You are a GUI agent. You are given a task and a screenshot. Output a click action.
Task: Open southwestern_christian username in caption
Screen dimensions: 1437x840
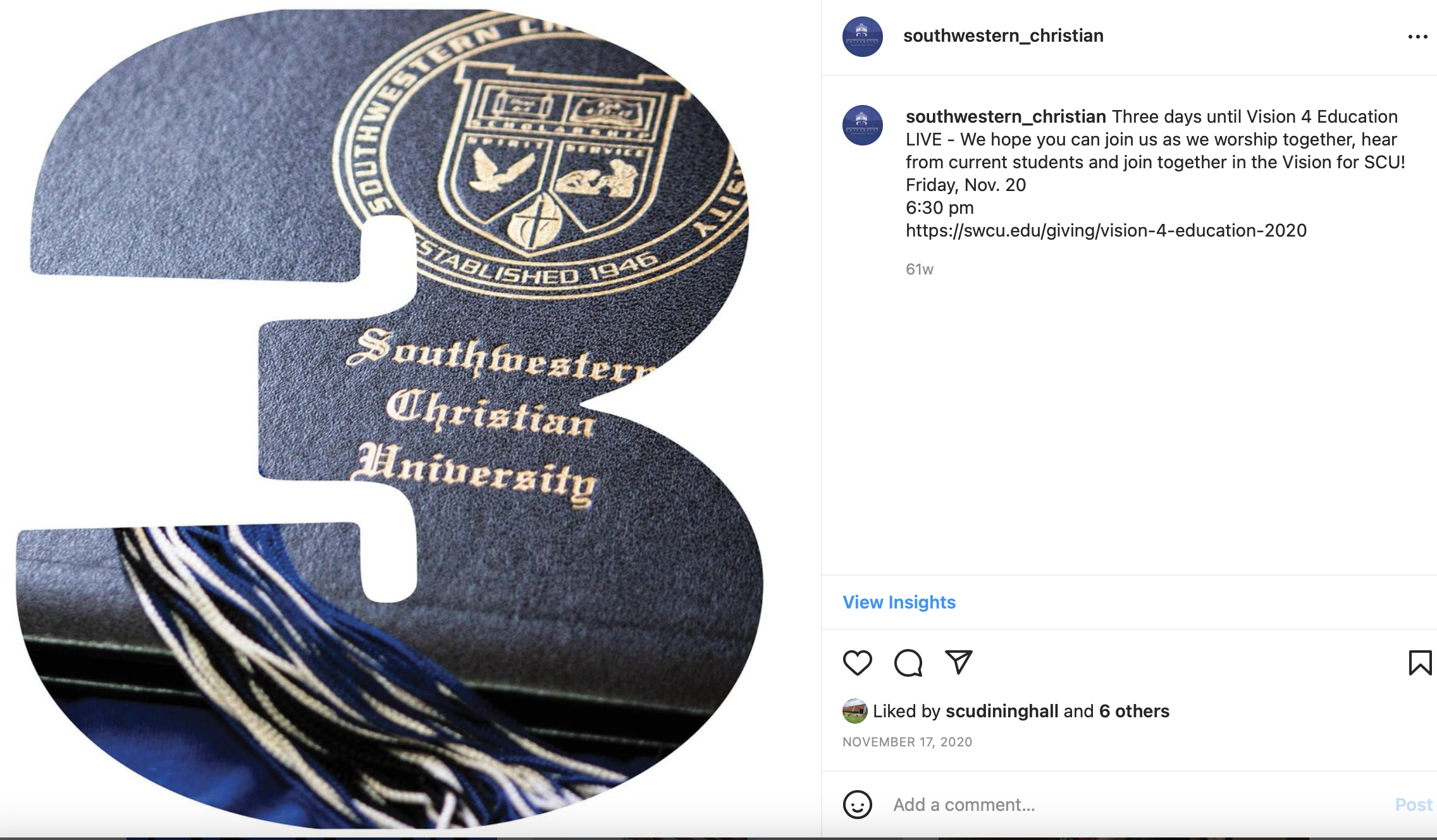pos(1006,116)
